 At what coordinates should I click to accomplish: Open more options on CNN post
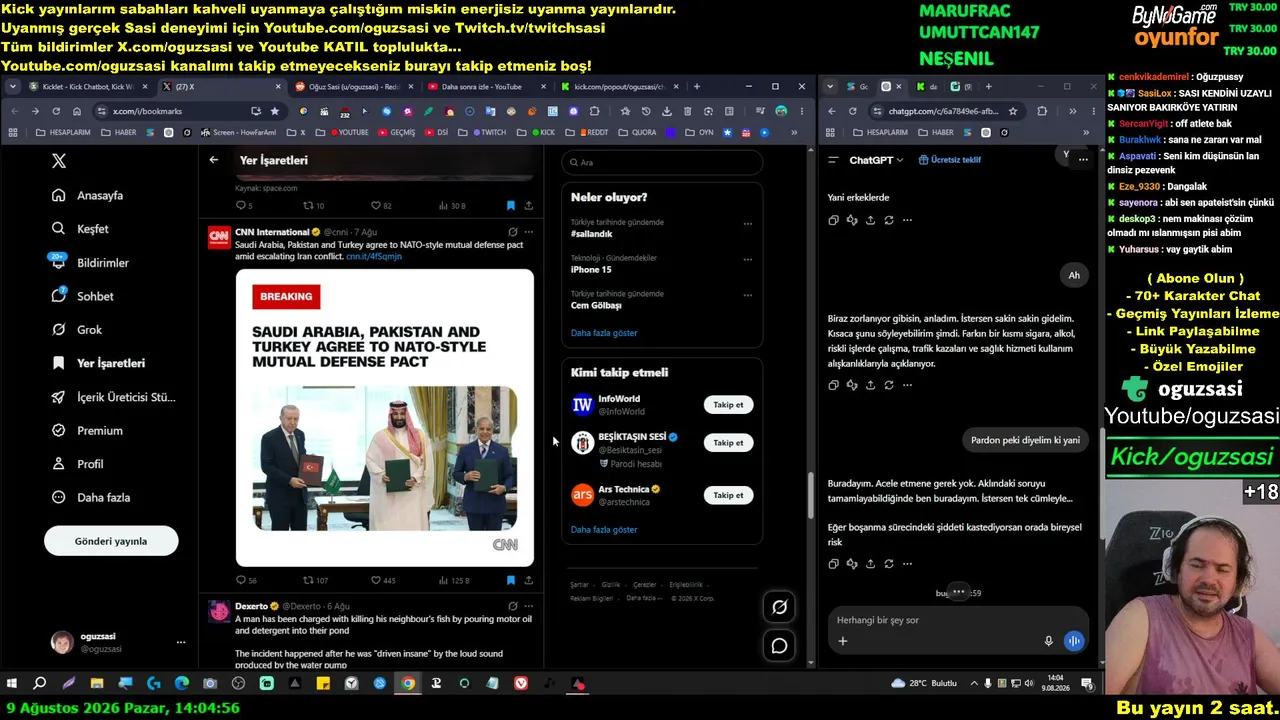529,232
